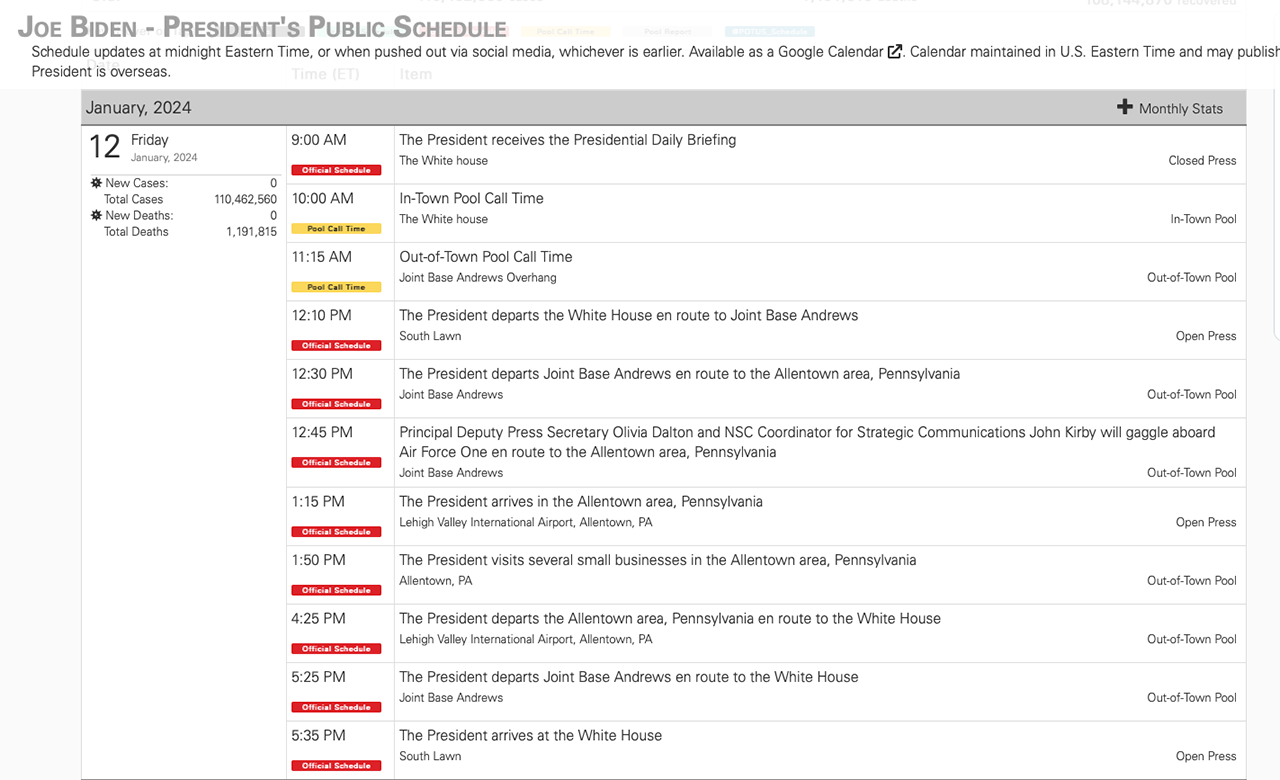This screenshot has height=780, width=1280.
Task: Click the 1:15 PM Allentown arrival event
Action: 580,502
